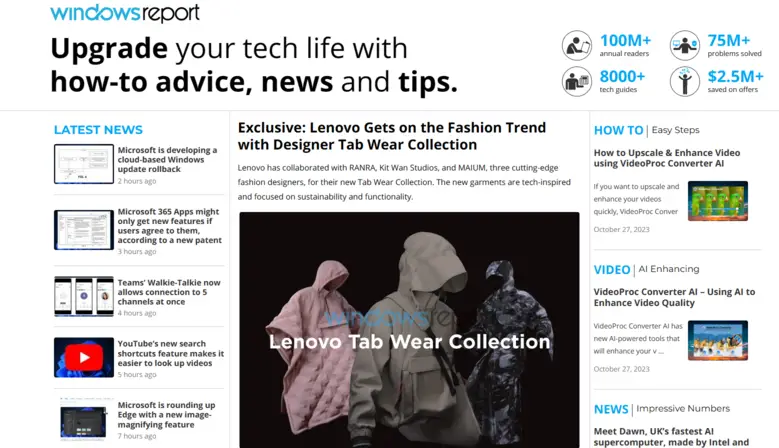Open the Exclusive Lenovo Fashion Trend headline
The width and height of the screenshot is (779, 448).
coord(391,136)
